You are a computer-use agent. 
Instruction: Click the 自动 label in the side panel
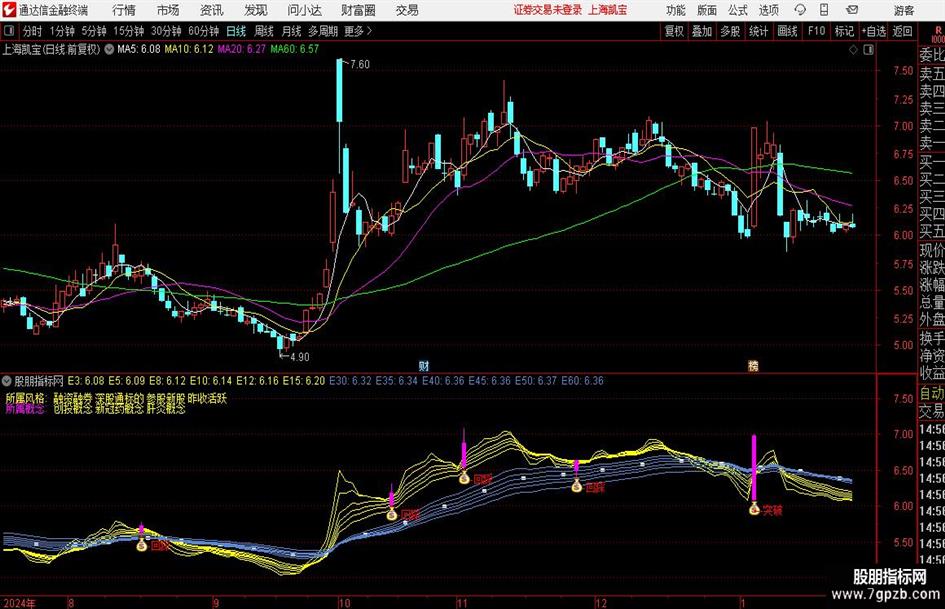pyautogui.click(x=932, y=394)
